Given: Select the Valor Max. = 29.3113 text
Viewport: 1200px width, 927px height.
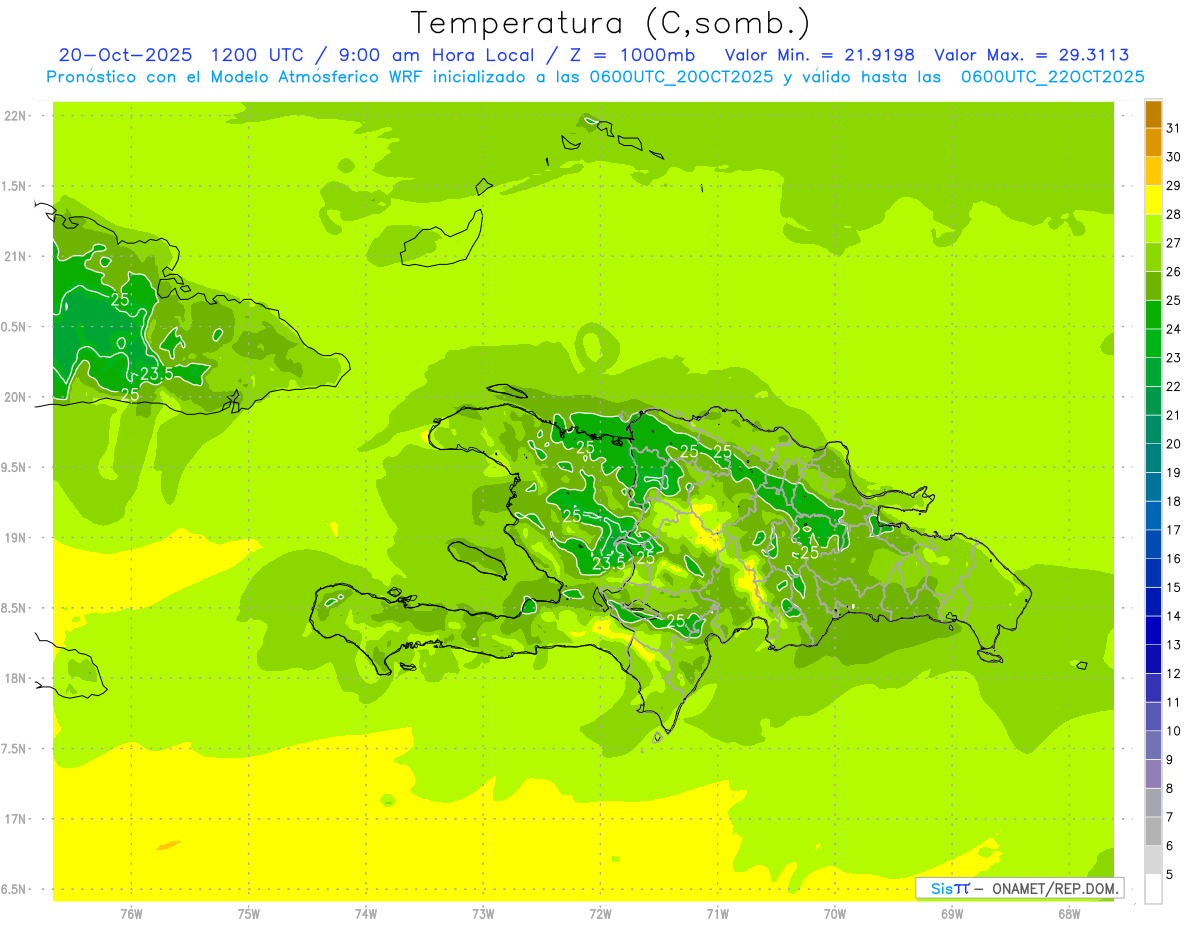Looking at the screenshot, I should tap(1031, 55).
